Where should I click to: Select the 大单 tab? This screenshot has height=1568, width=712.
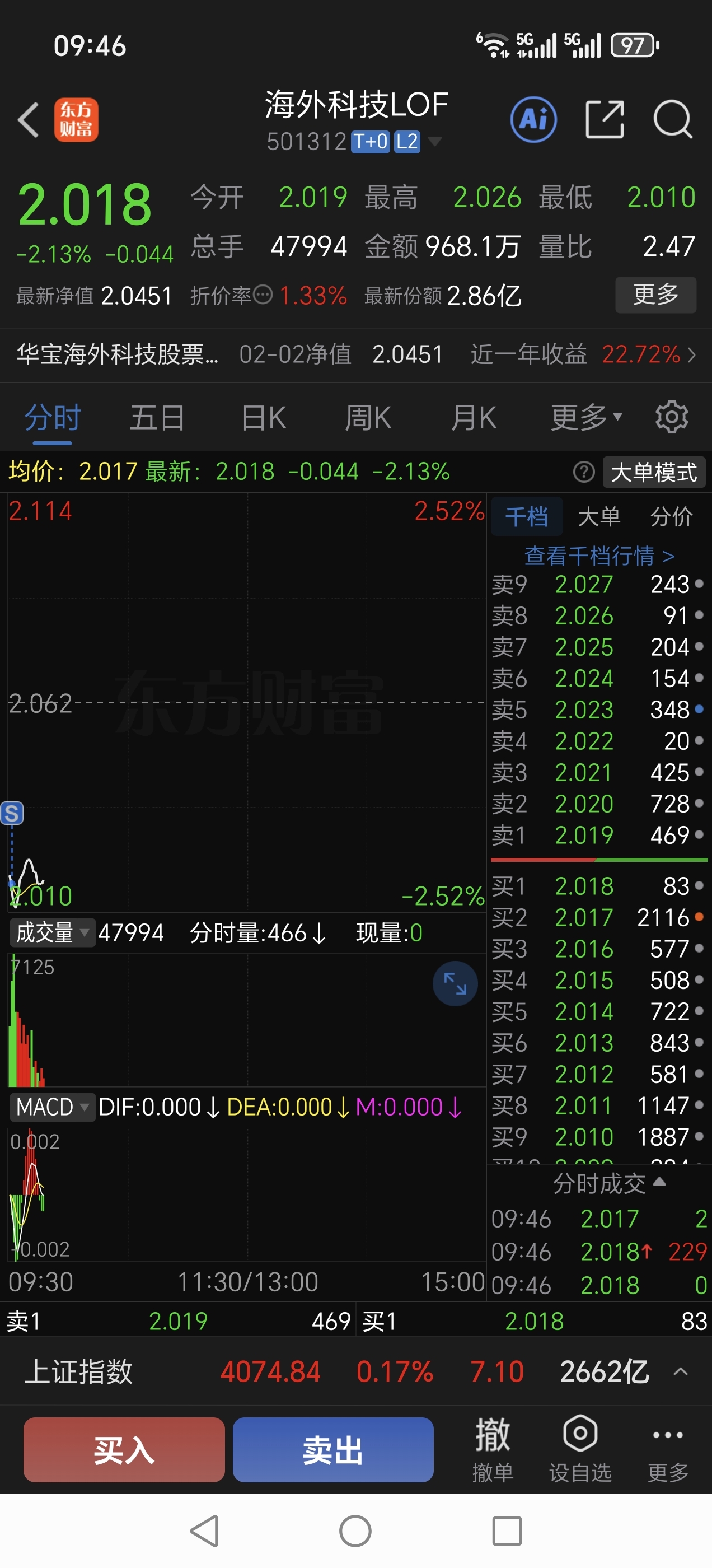click(599, 516)
